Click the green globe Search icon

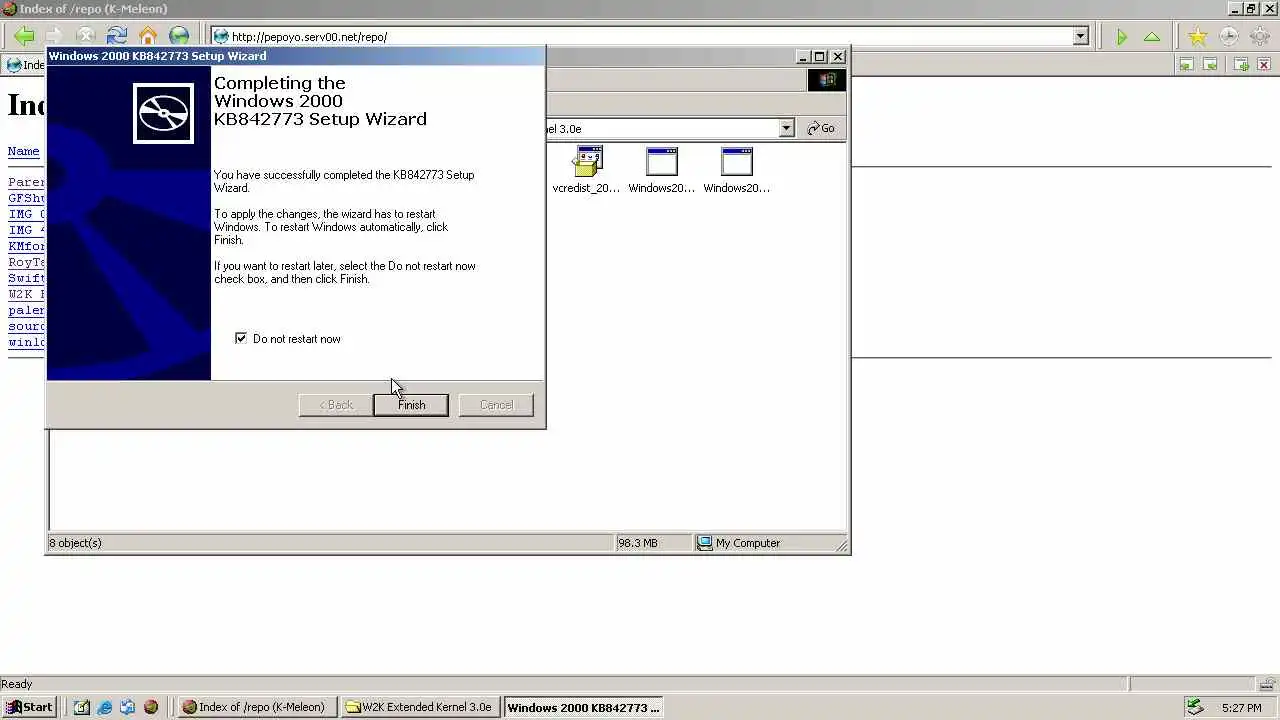(x=178, y=37)
